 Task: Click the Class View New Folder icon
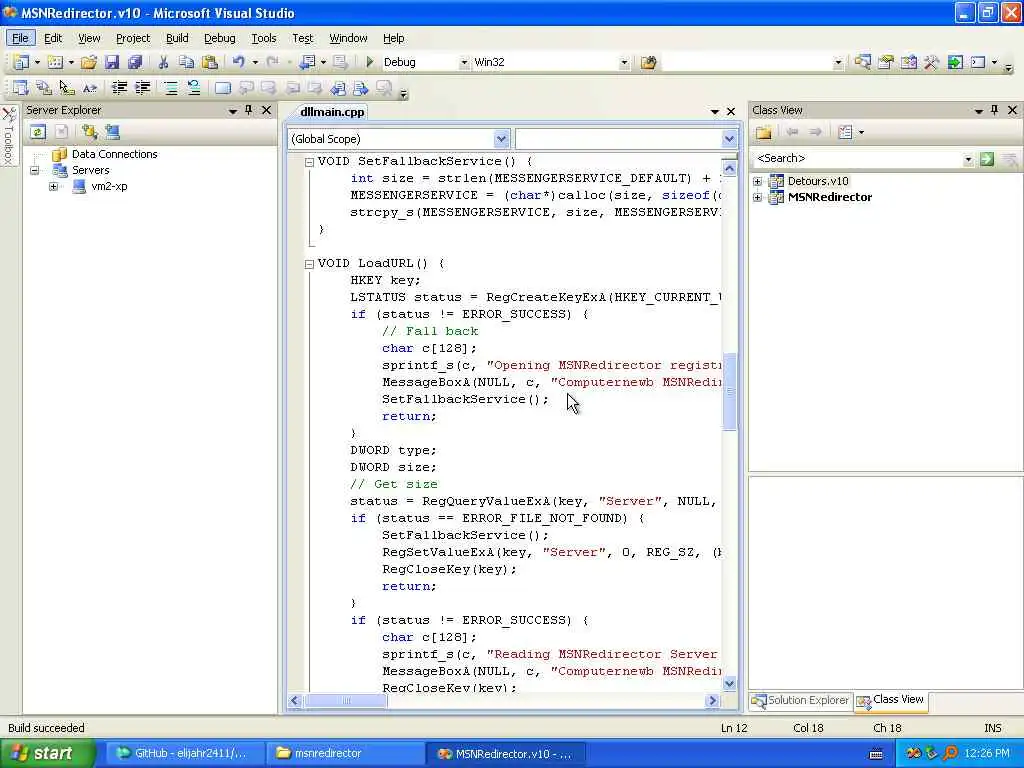tap(763, 133)
